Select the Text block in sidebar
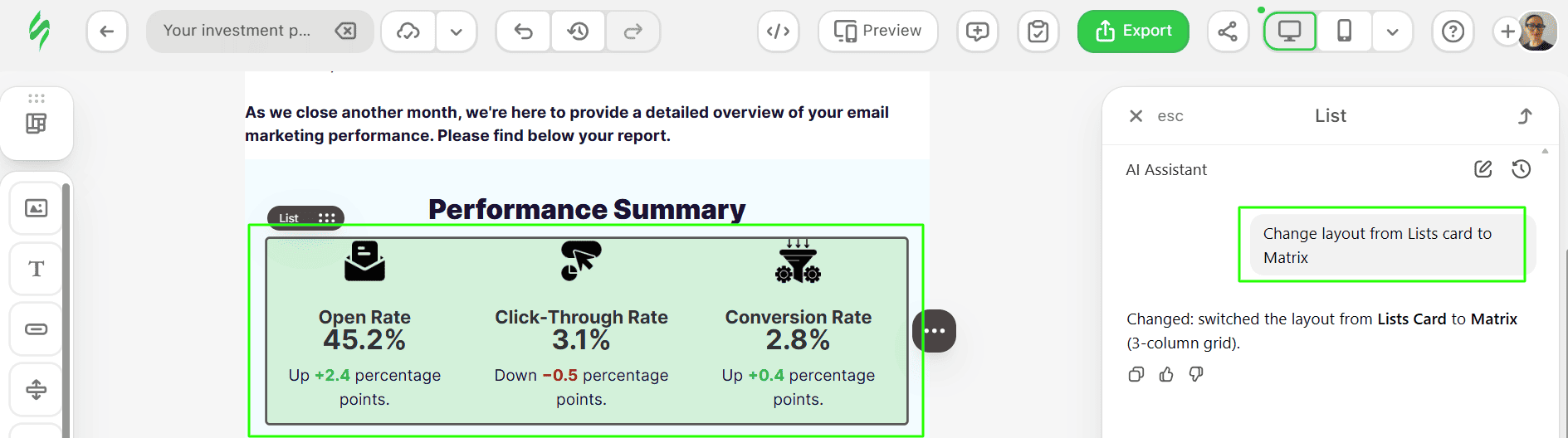The width and height of the screenshot is (1568, 438). 37,269
